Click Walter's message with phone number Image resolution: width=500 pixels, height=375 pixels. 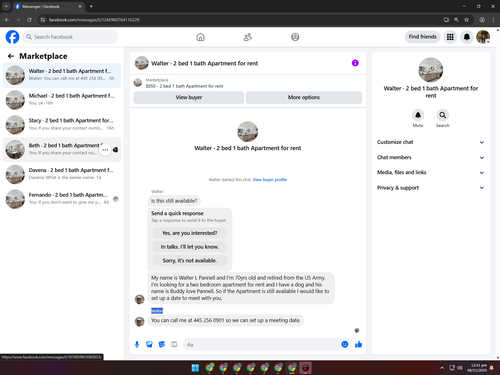coord(226,320)
